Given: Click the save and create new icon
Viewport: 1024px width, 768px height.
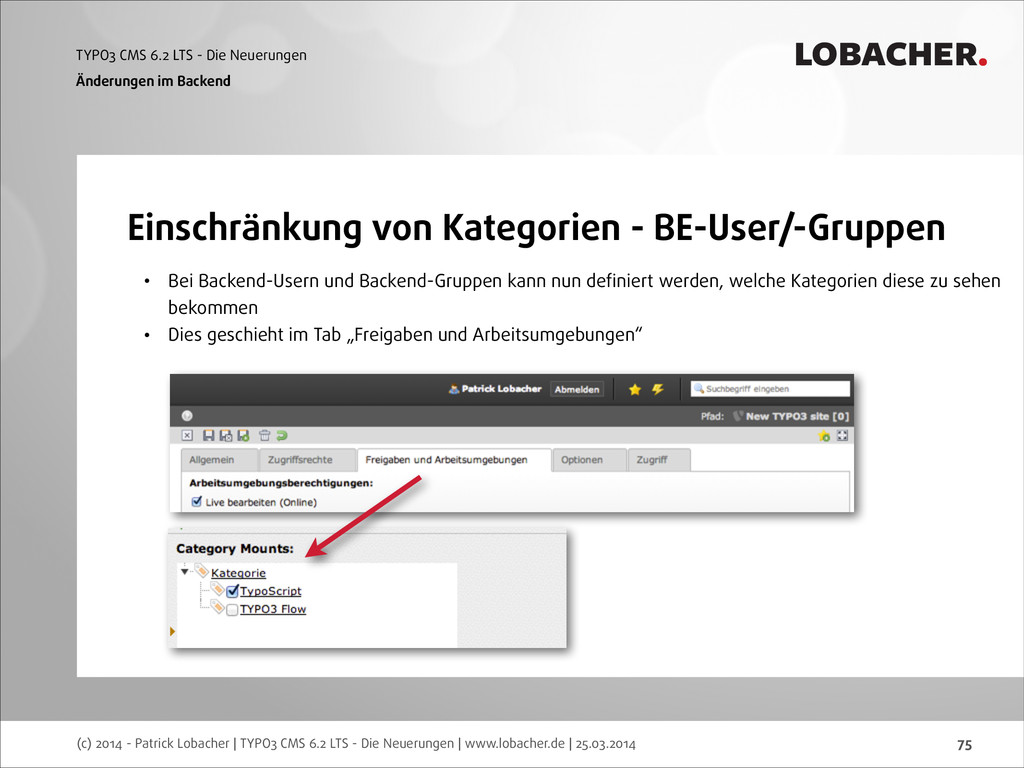Looking at the screenshot, I should [x=244, y=436].
